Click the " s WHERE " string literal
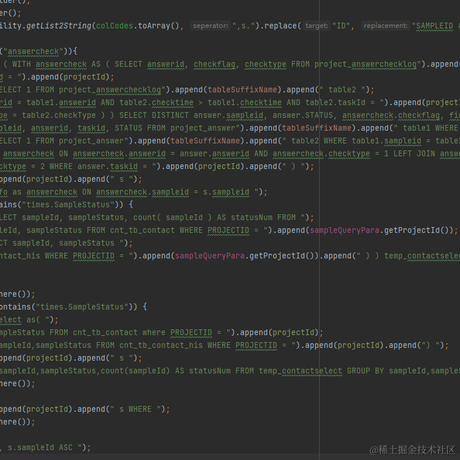 [138, 409]
